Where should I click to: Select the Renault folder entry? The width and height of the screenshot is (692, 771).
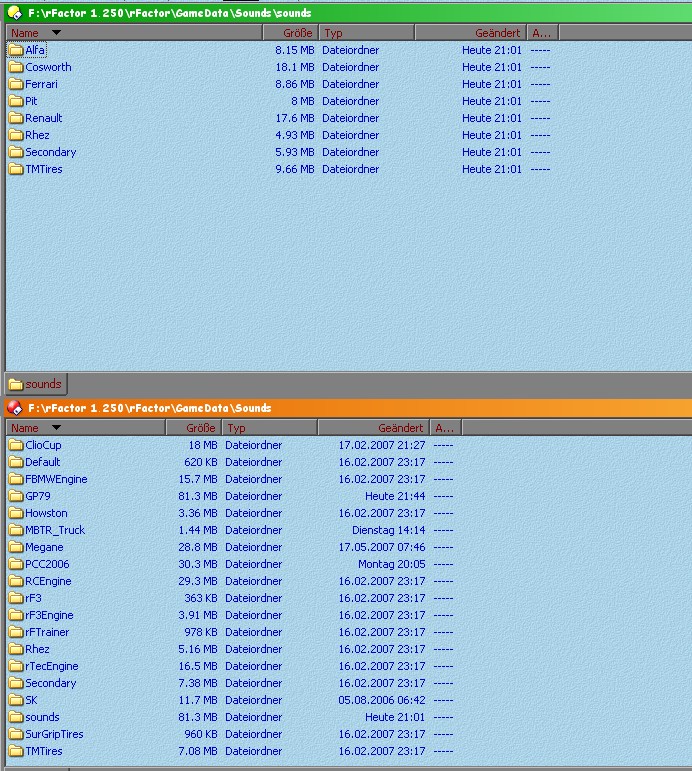tap(43, 118)
